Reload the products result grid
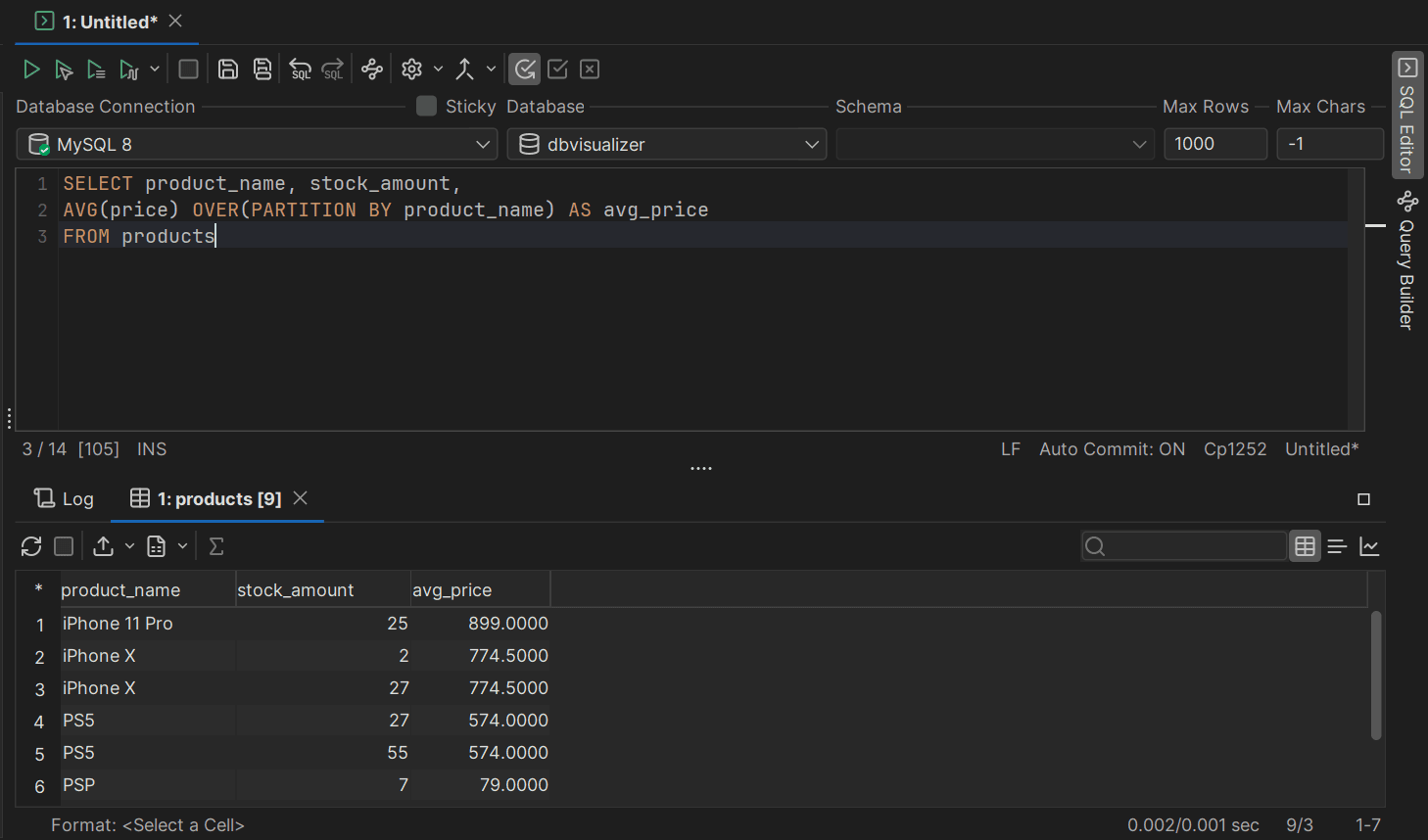 click(x=31, y=546)
